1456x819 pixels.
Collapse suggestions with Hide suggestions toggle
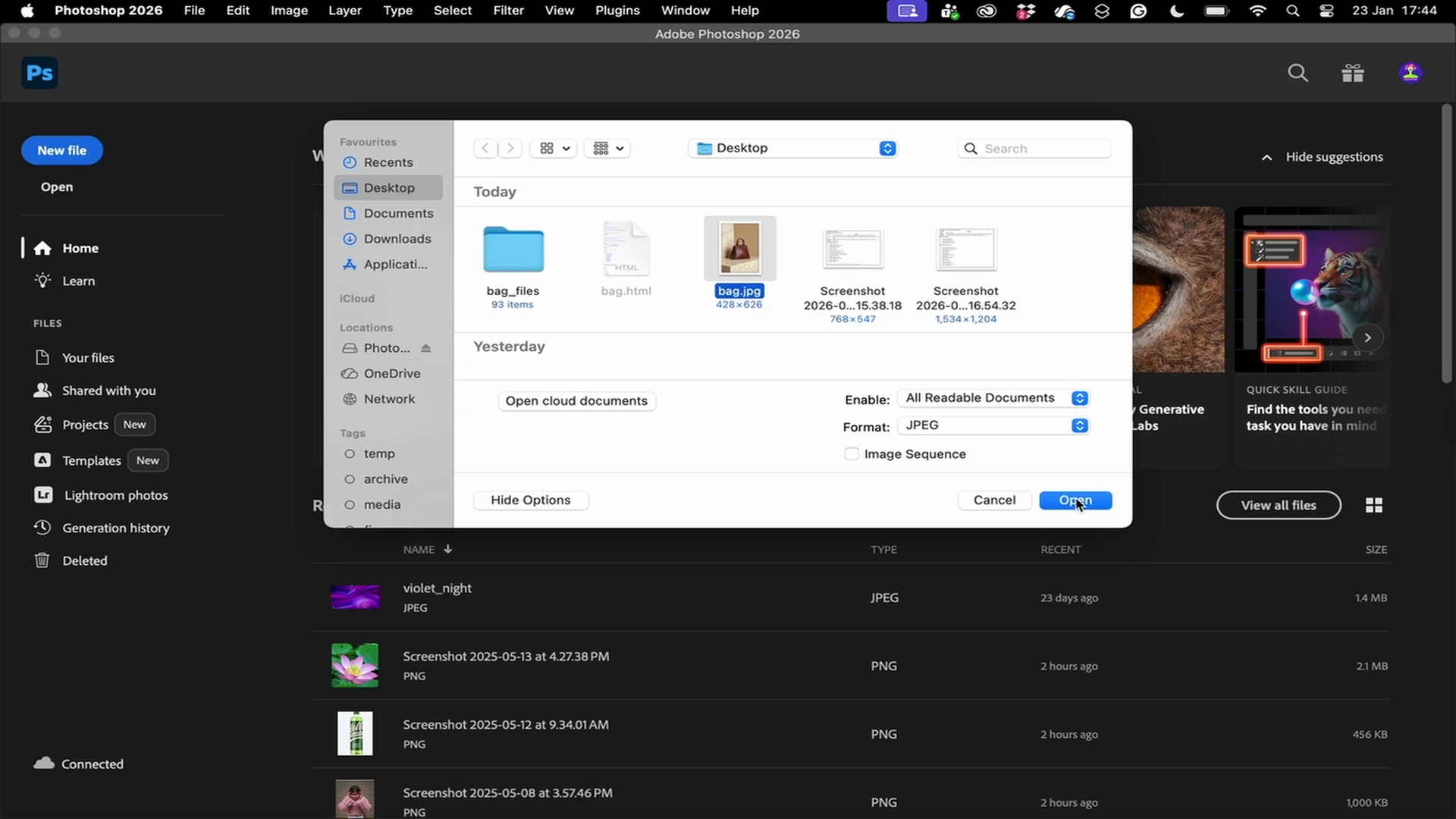pos(1323,157)
